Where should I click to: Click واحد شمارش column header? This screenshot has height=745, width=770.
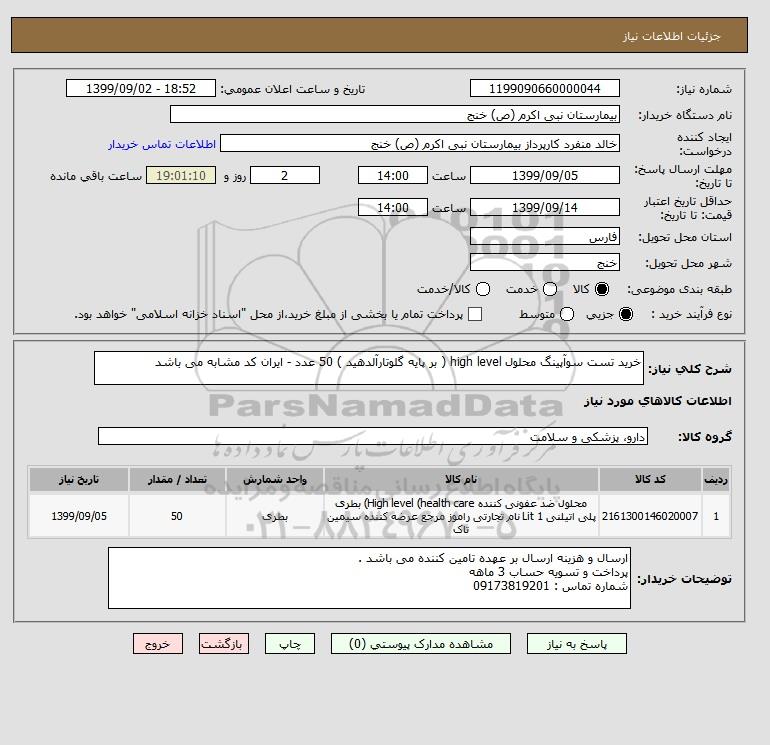click(275, 479)
